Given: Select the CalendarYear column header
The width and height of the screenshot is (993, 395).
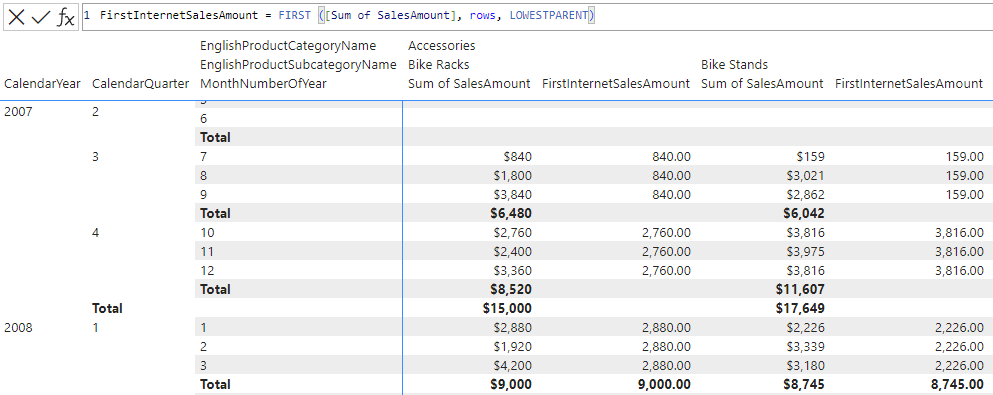Looking at the screenshot, I should (42, 84).
